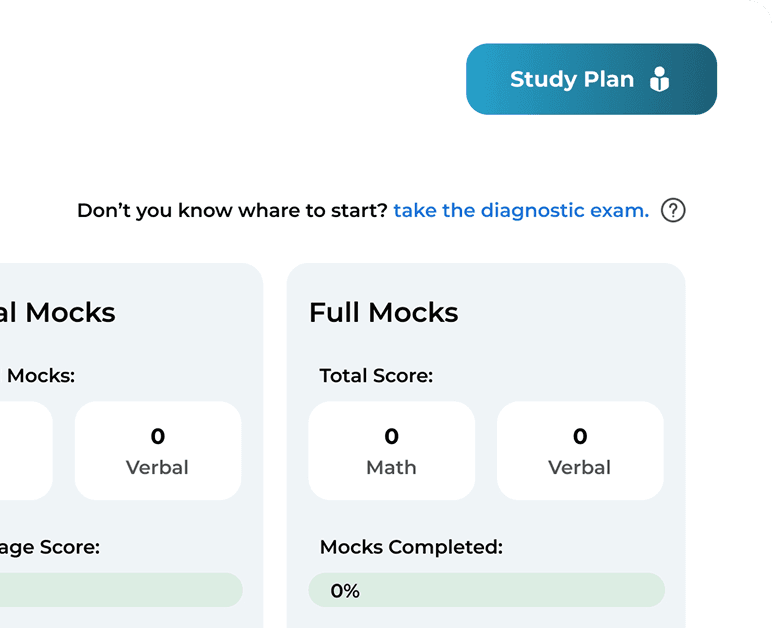Click the Total Score label

(376, 376)
